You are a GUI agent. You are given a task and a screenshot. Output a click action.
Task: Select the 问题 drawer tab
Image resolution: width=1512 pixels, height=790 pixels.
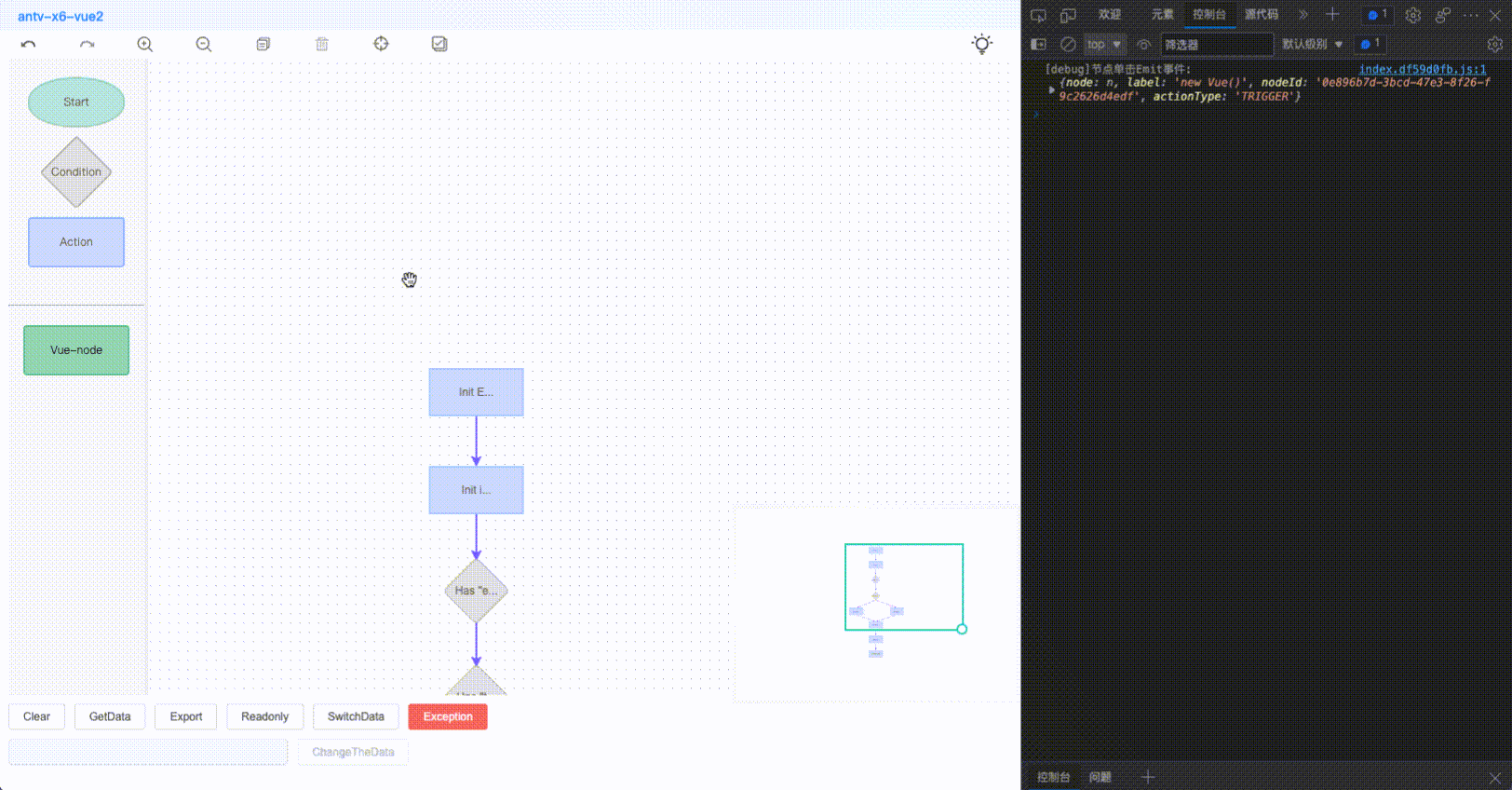tap(1100, 777)
